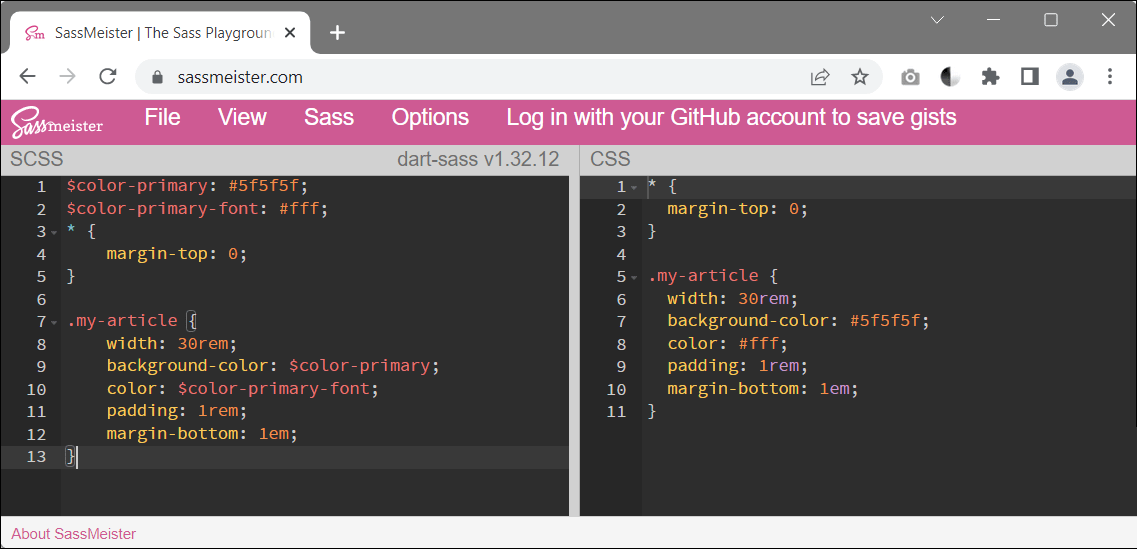Open the View menu
Screen dimensions: 1137x549
(x=242, y=117)
